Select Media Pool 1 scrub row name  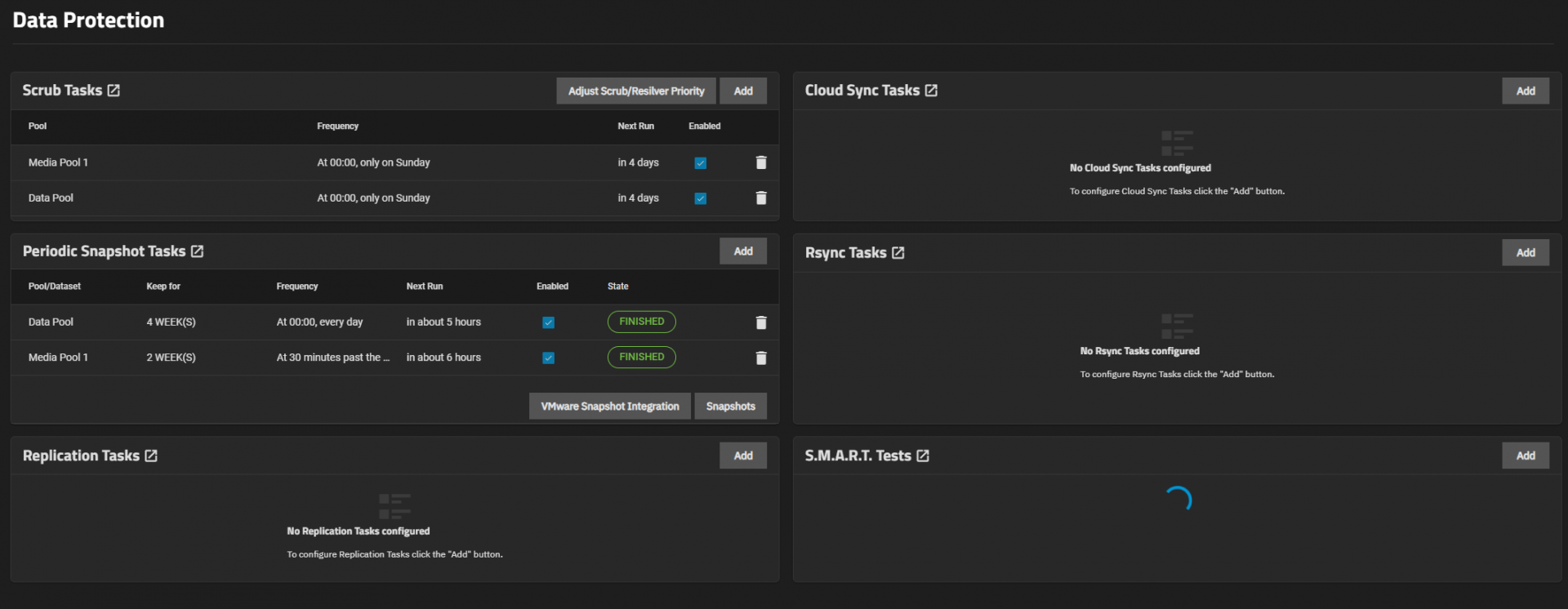pos(58,162)
